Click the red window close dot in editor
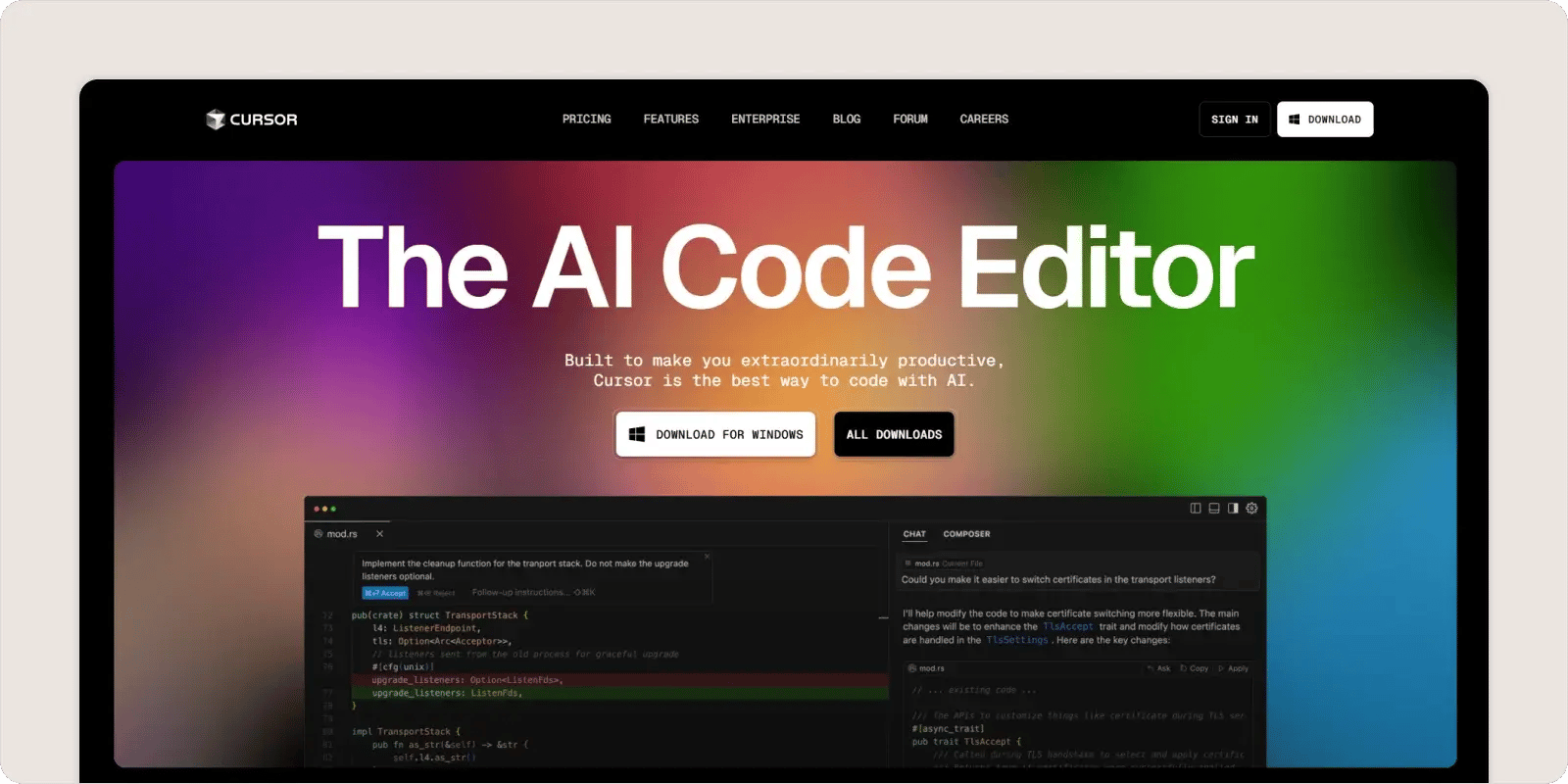1568x784 pixels. pyautogui.click(x=317, y=509)
